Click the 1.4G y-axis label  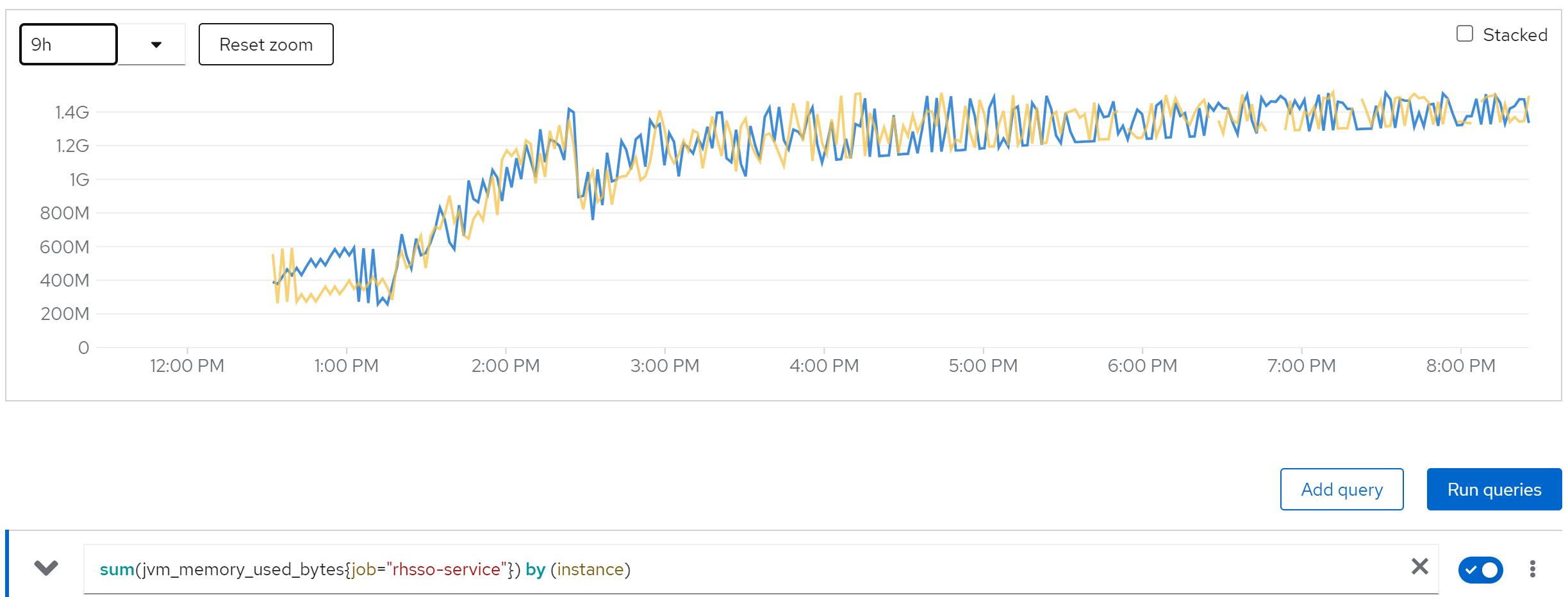point(72,112)
